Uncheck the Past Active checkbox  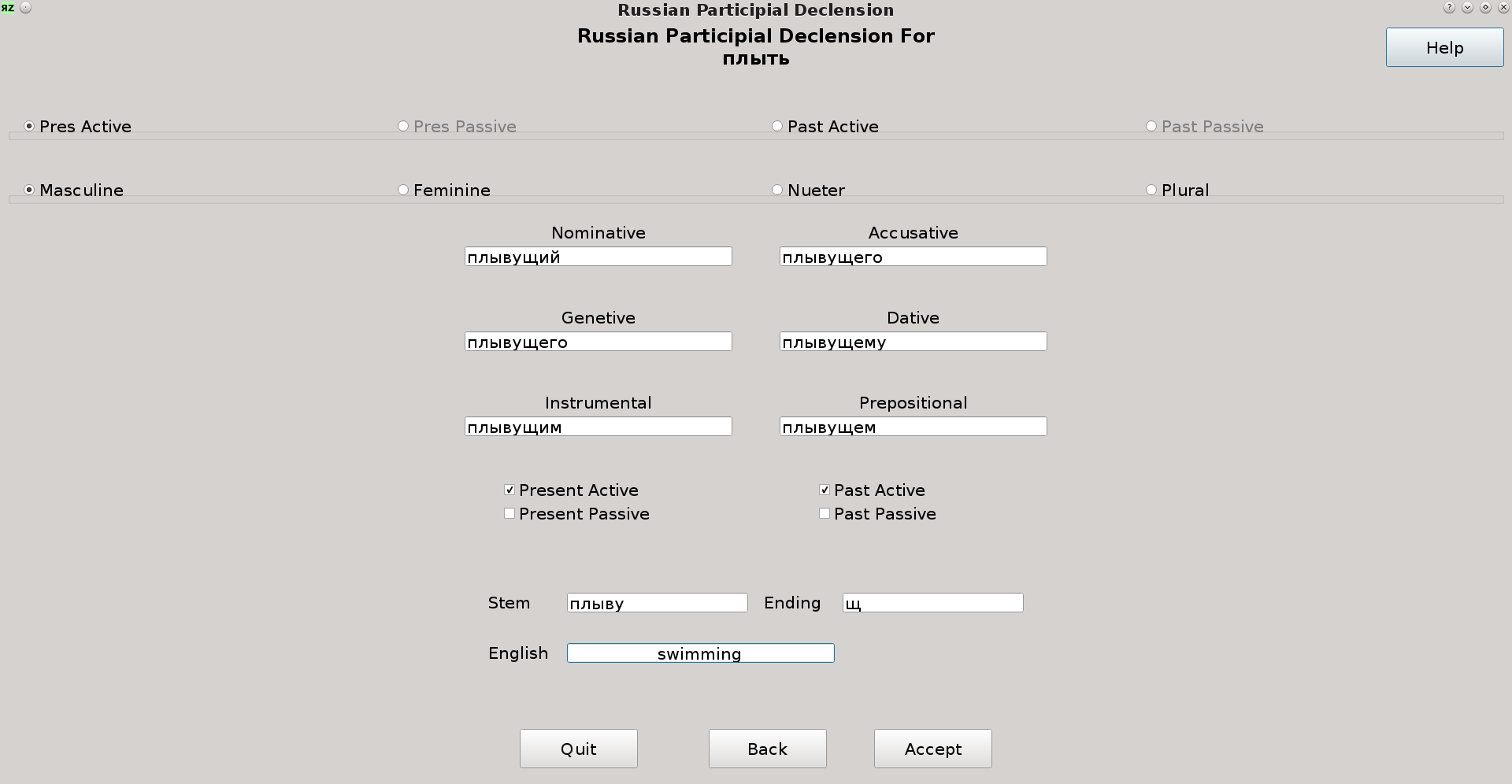[x=825, y=490]
